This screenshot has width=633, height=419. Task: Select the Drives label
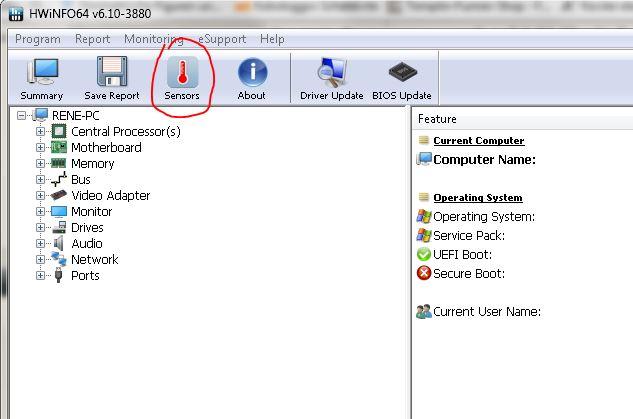(x=87, y=227)
